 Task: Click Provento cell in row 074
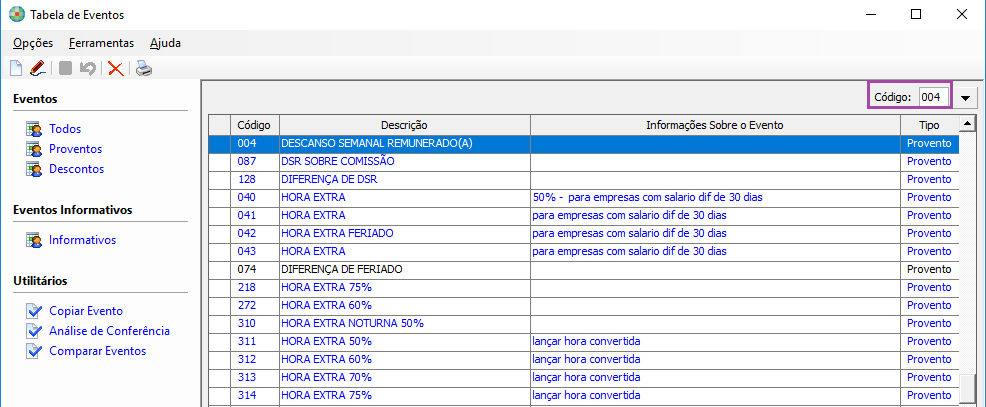(929, 269)
